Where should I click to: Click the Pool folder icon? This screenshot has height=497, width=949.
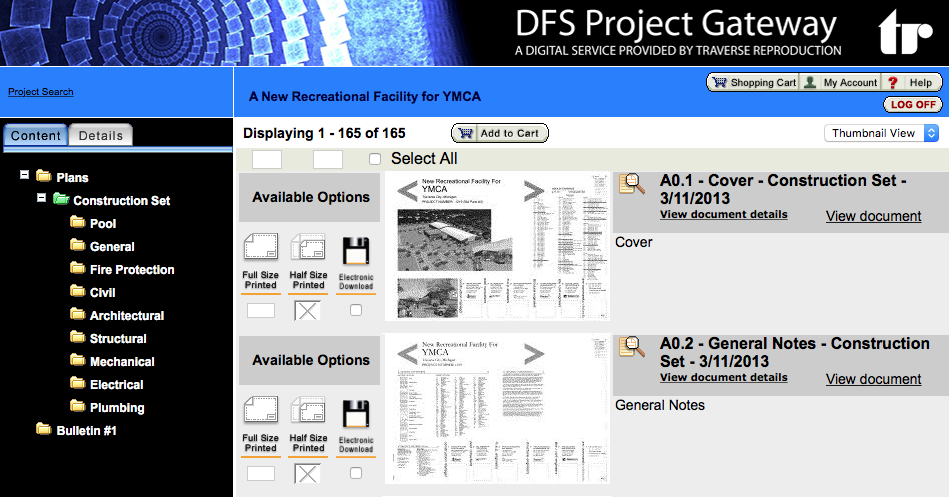click(x=77, y=222)
